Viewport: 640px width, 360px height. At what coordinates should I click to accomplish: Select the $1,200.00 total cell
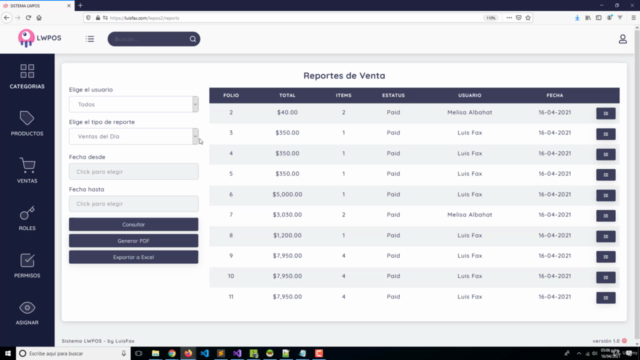click(x=287, y=236)
